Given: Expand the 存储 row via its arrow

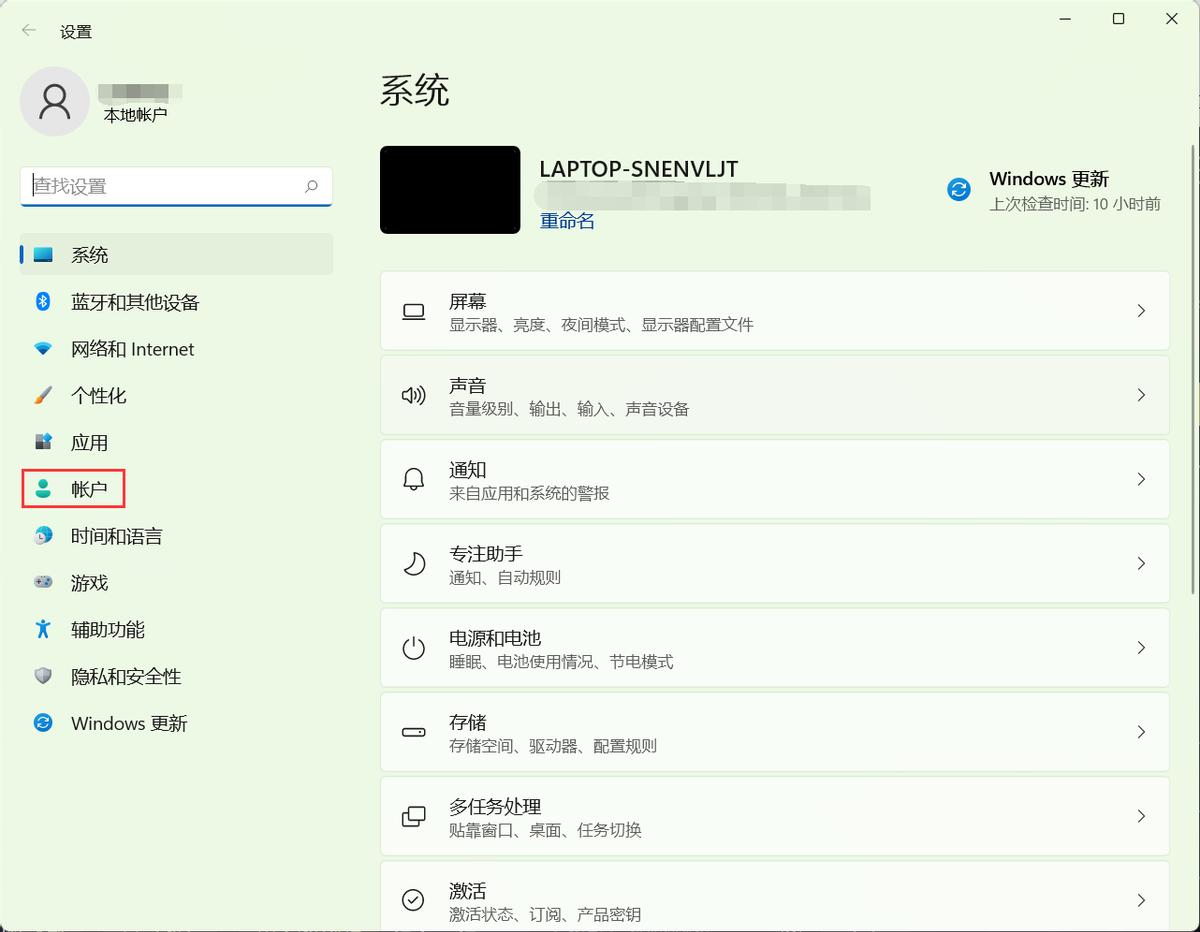Looking at the screenshot, I should (1141, 731).
